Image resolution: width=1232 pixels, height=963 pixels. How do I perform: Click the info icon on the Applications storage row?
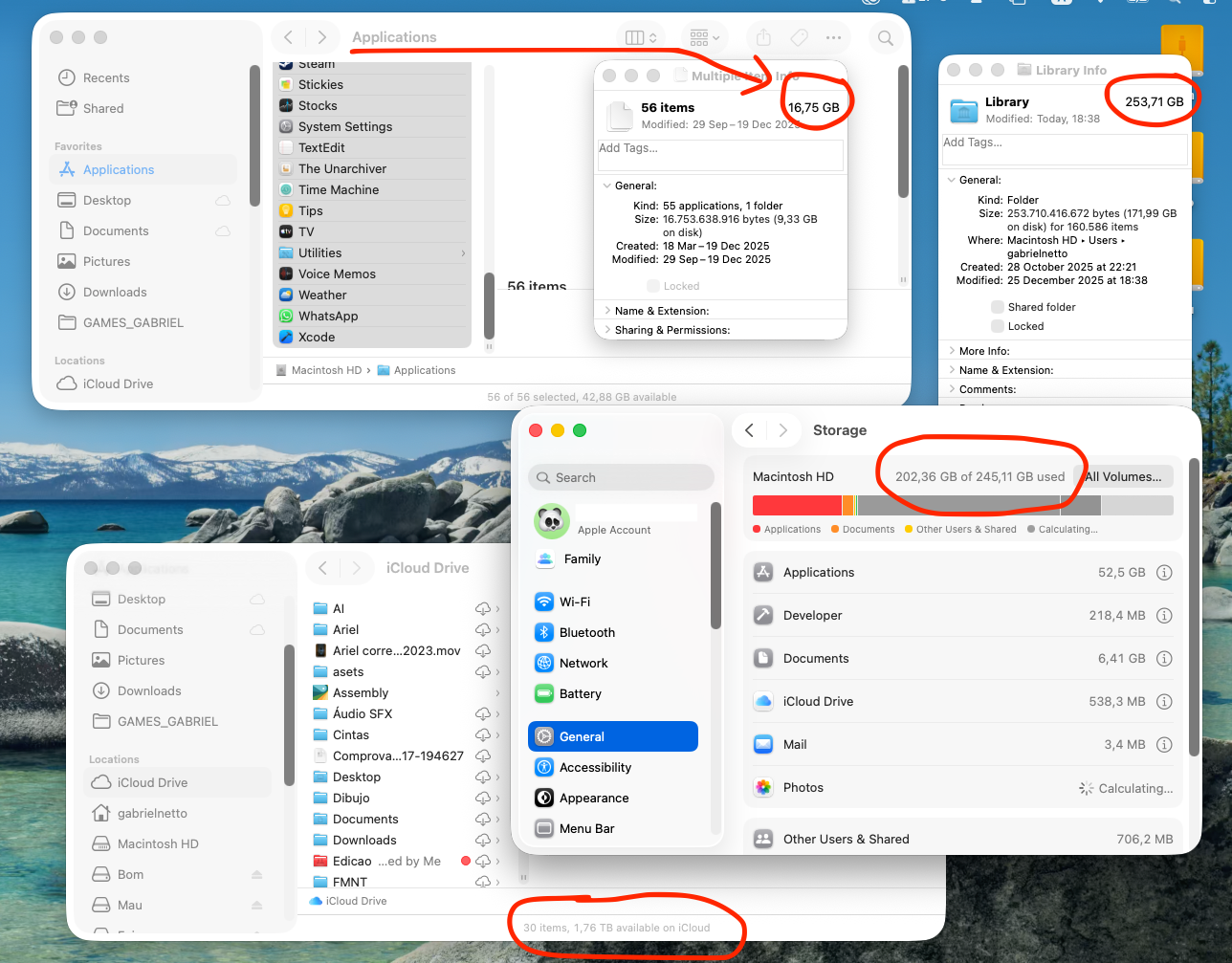1164,573
